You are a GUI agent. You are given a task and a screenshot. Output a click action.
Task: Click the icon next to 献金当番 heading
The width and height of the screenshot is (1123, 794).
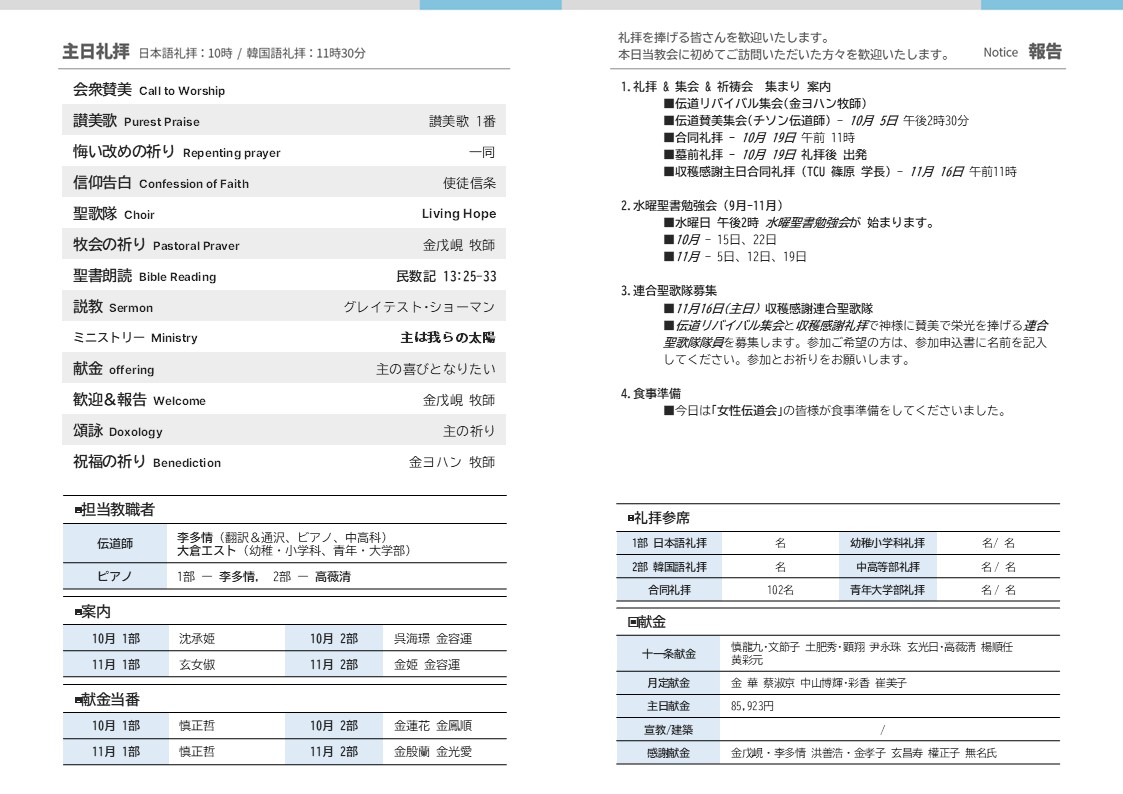(78, 700)
